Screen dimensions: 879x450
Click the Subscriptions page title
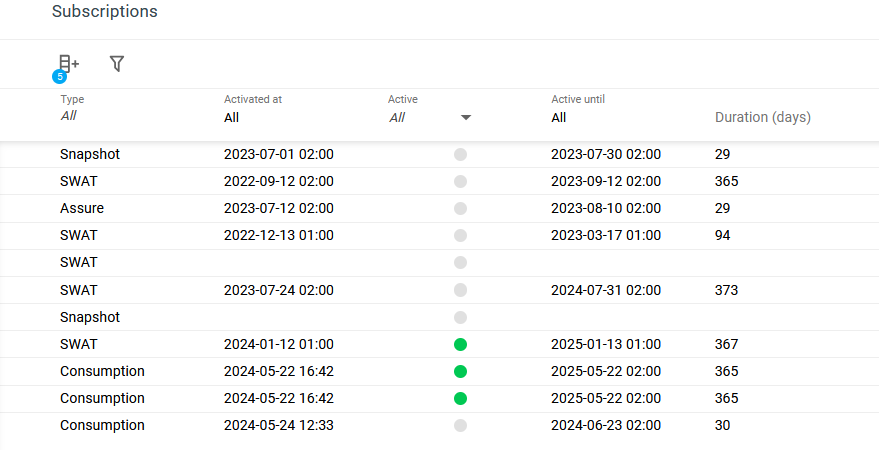tap(104, 12)
